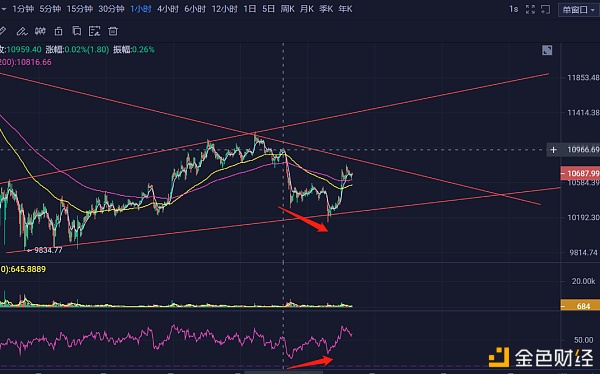Image resolution: width=600 pixels, height=374 pixels.
Task: Select the ruler measuring tool icon
Action: (x=3, y=31)
